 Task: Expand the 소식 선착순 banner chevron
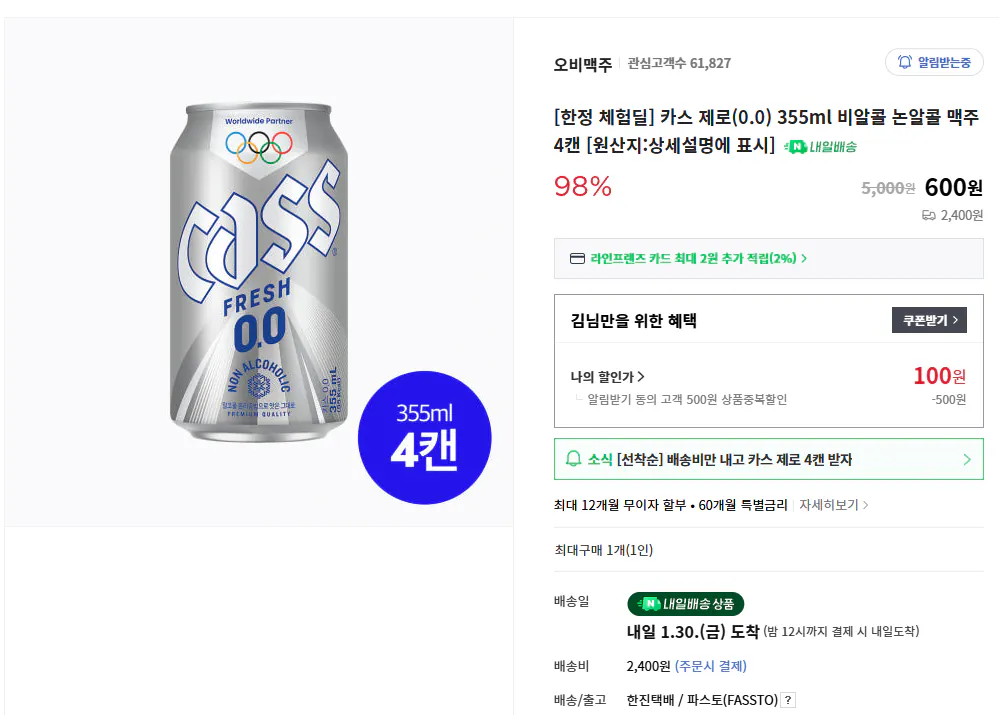pos(969,458)
